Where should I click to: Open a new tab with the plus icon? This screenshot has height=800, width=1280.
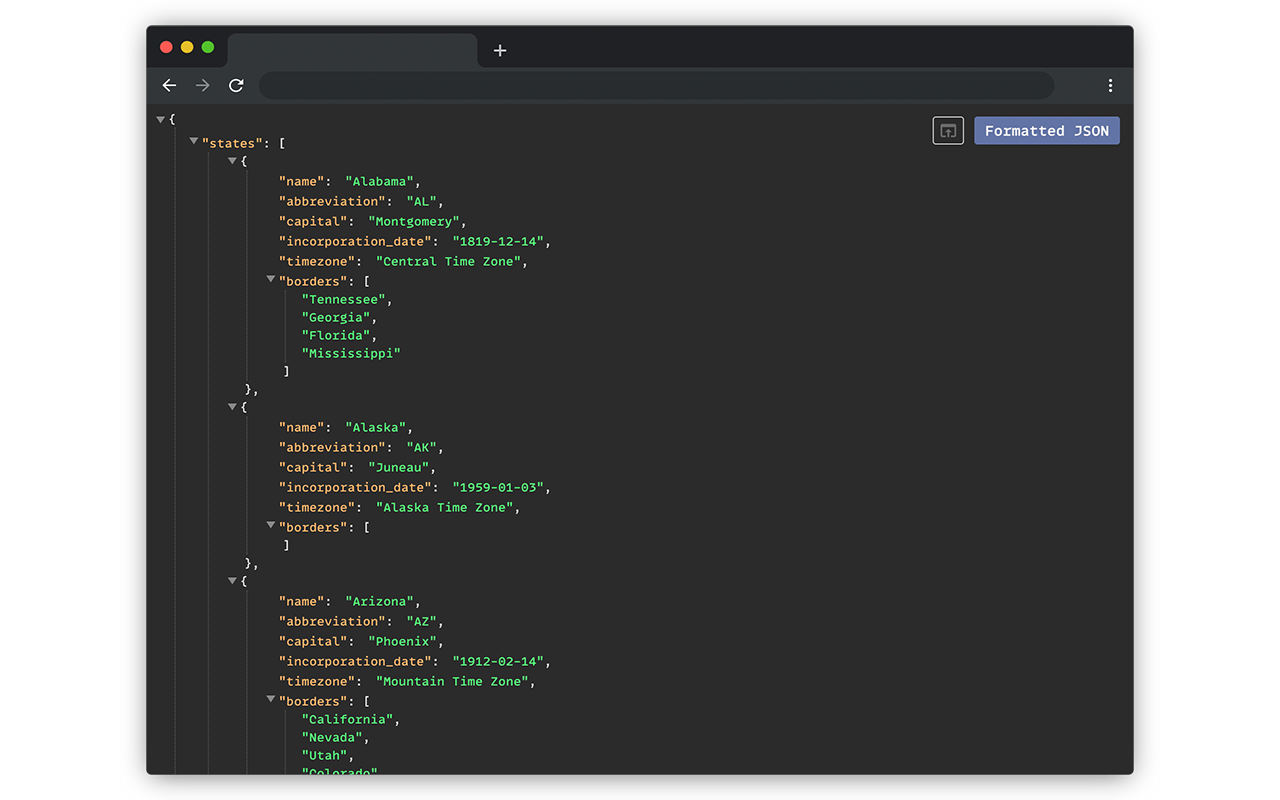pyautogui.click(x=500, y=51)
